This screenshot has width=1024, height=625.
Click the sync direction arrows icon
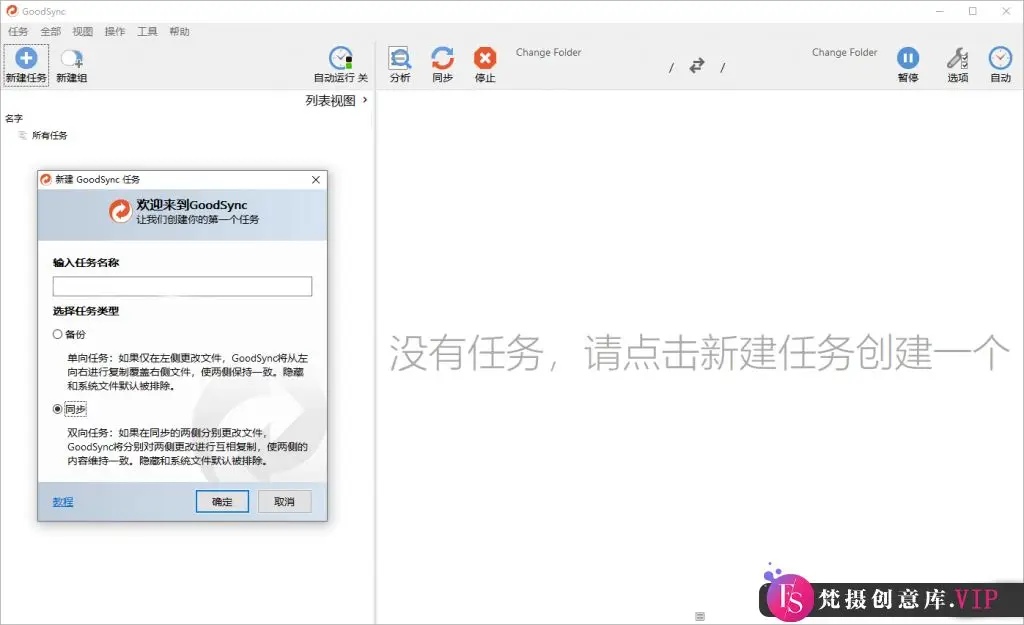point(697,65)
